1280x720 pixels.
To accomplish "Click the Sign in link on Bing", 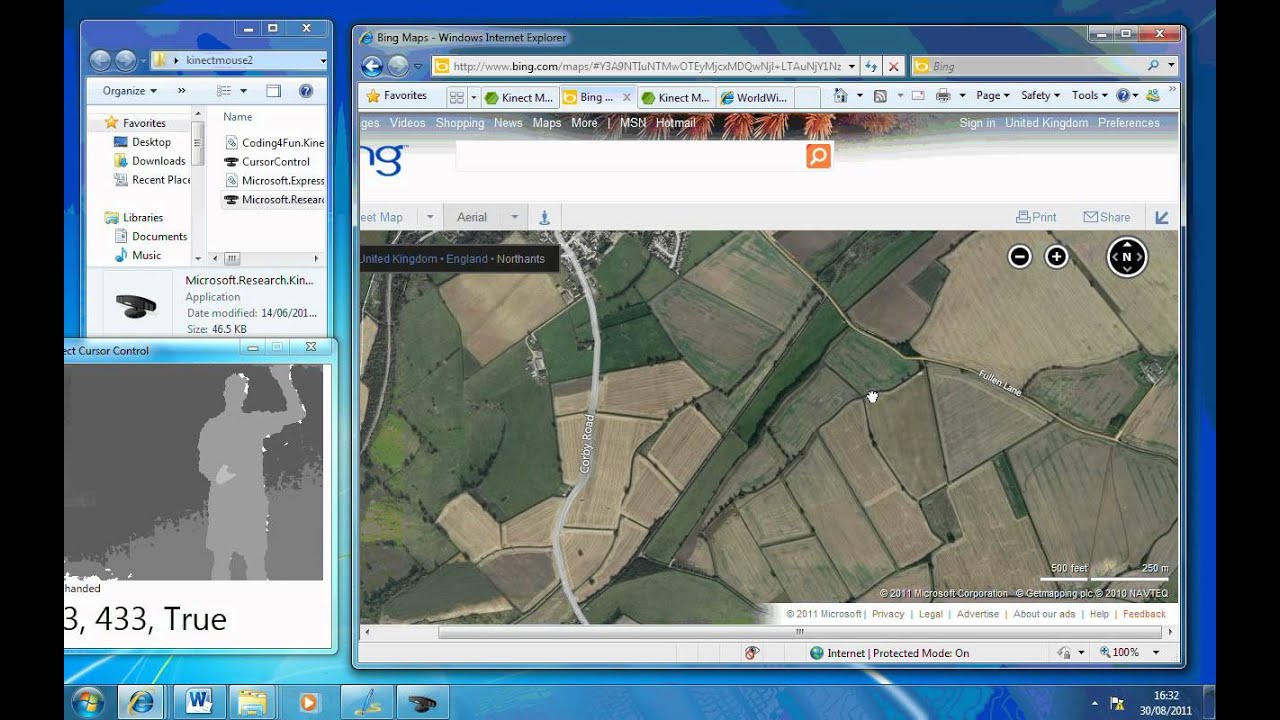I will coord(977,123).
